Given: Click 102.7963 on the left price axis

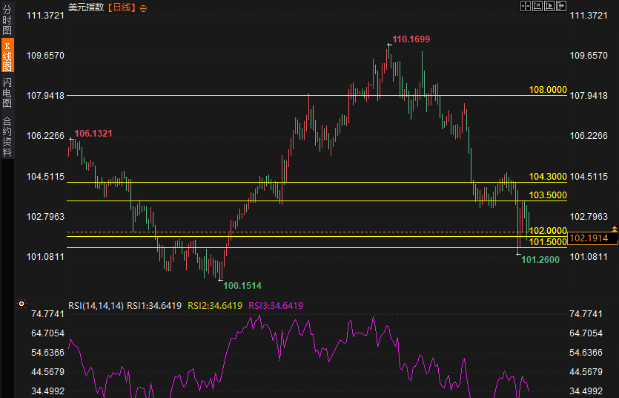Looking at the screenshot, I should (45, 217).
